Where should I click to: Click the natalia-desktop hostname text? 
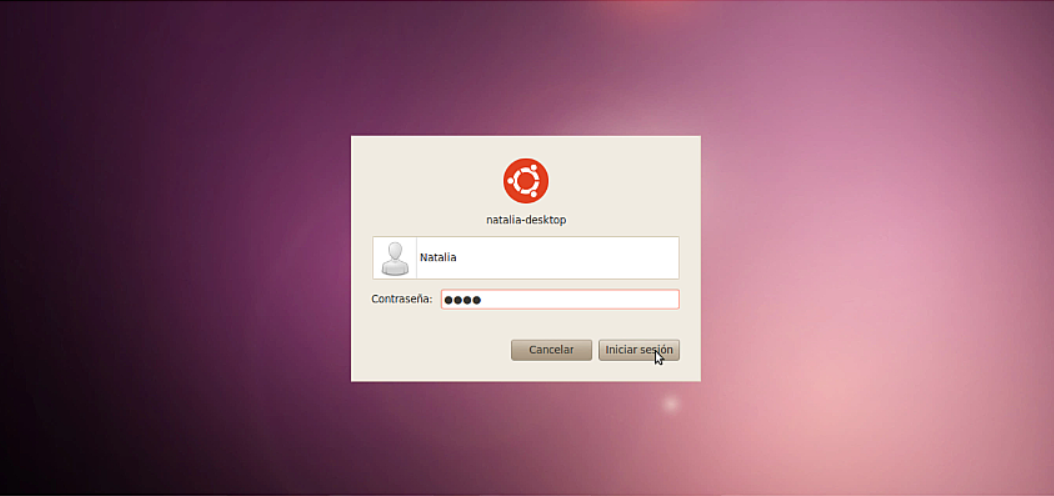[526, 220]
